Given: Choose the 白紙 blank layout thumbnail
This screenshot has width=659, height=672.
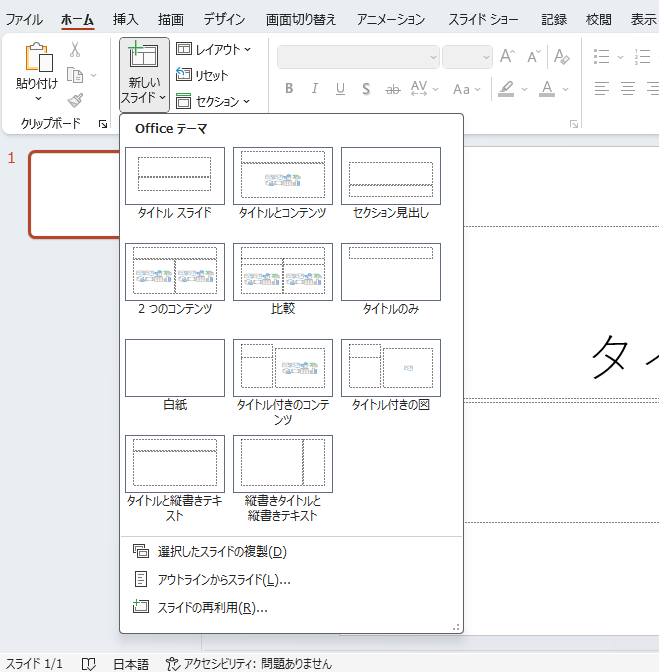Looking at the screenshot, I should pyautogui.click(x=175, y=368).
